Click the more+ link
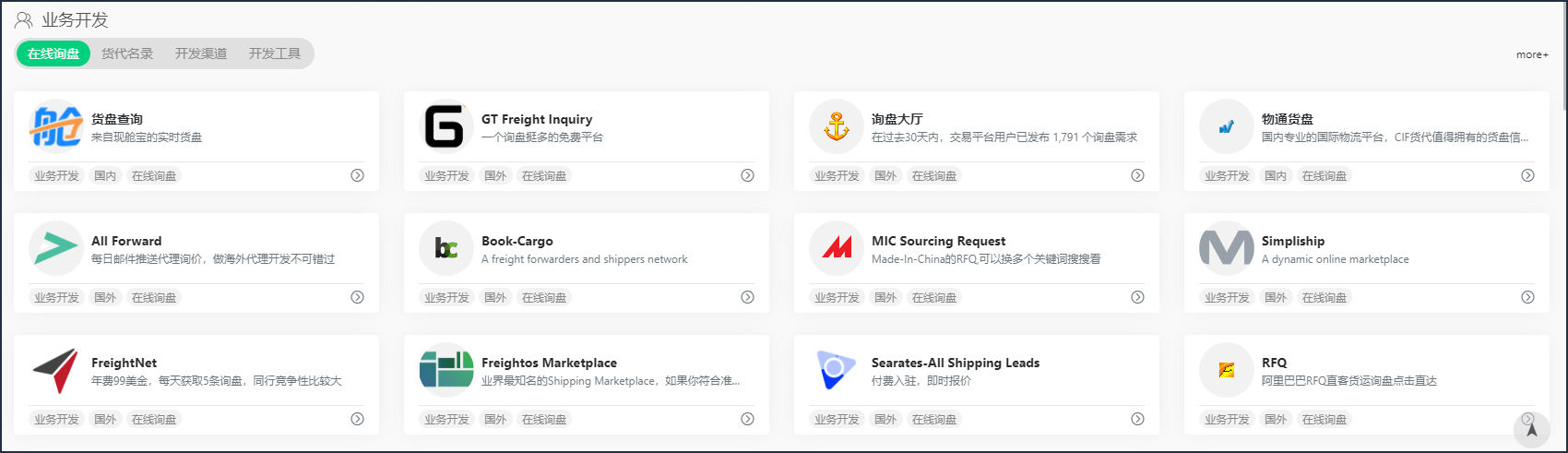This screenshot has width=1568, height=453. coord(1532,54)
